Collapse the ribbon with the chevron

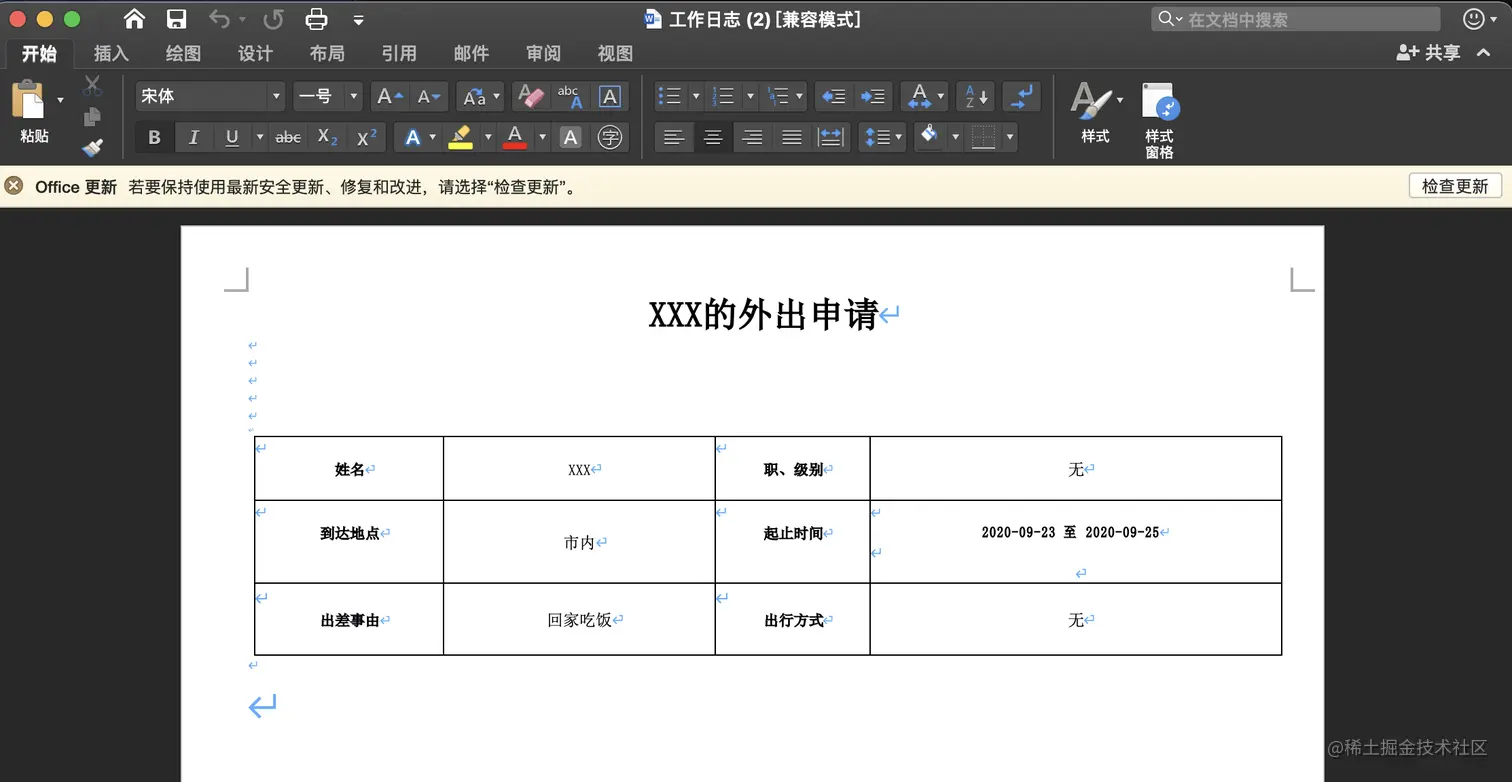1483,52
